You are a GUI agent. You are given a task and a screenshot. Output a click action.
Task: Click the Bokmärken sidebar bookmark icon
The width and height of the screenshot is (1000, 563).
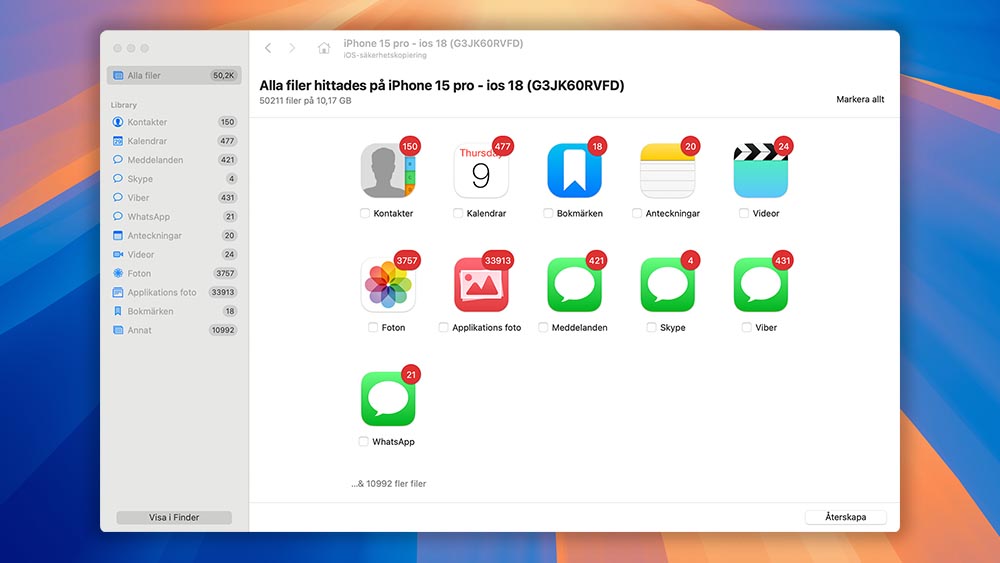pyautogui.click(x=117, y=311)
